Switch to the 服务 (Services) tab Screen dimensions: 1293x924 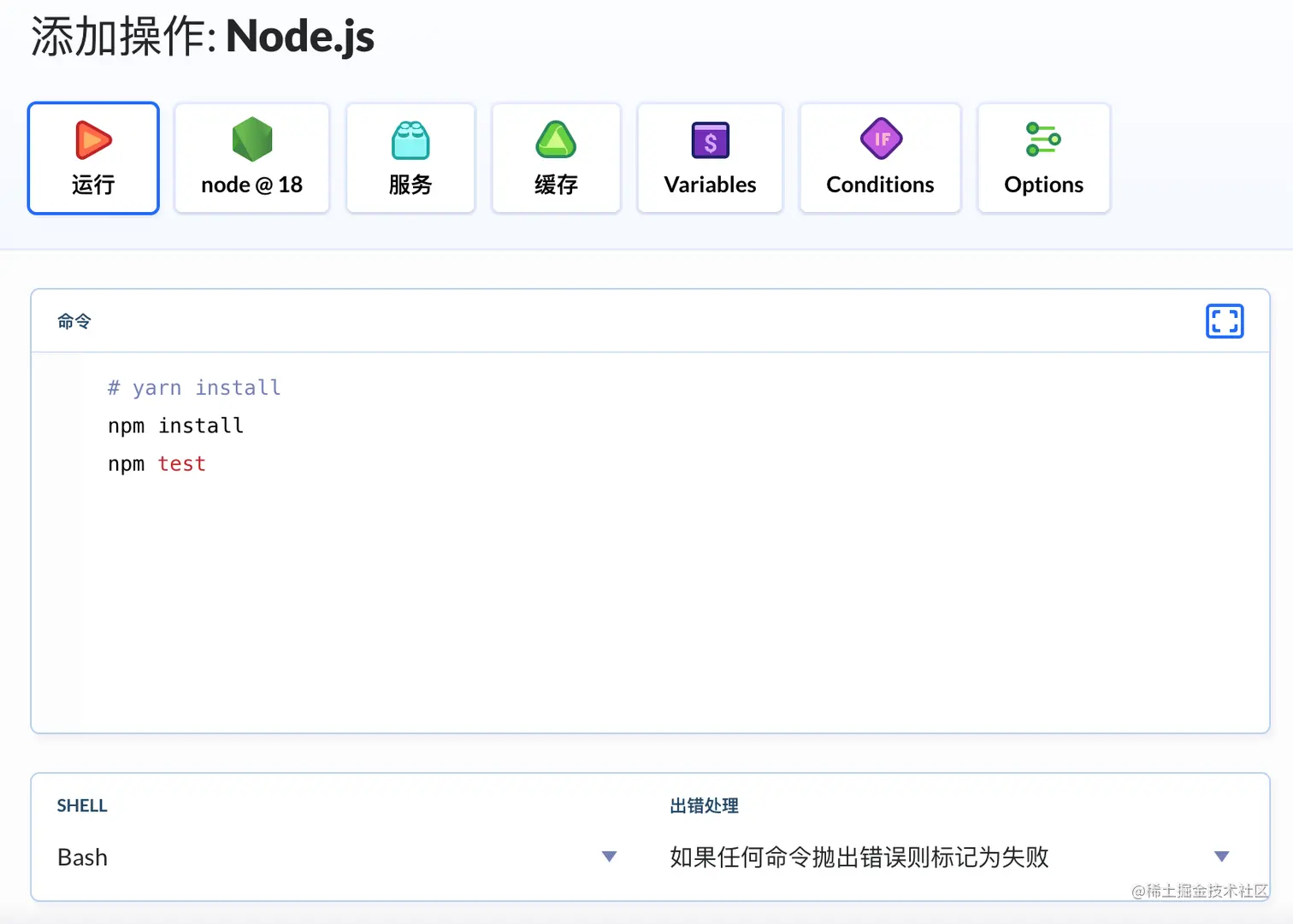point(410,158)
